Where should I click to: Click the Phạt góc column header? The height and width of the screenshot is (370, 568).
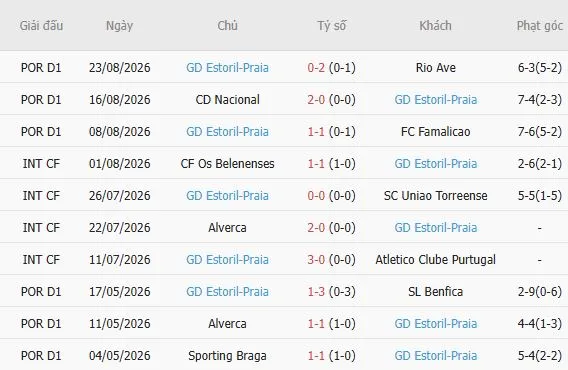pos(540,26)
